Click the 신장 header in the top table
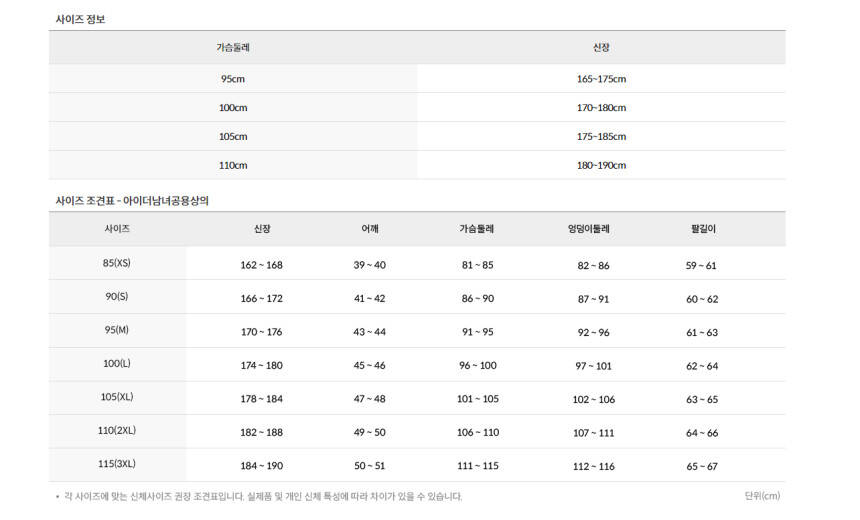860x520 pixels. point(601,48)
